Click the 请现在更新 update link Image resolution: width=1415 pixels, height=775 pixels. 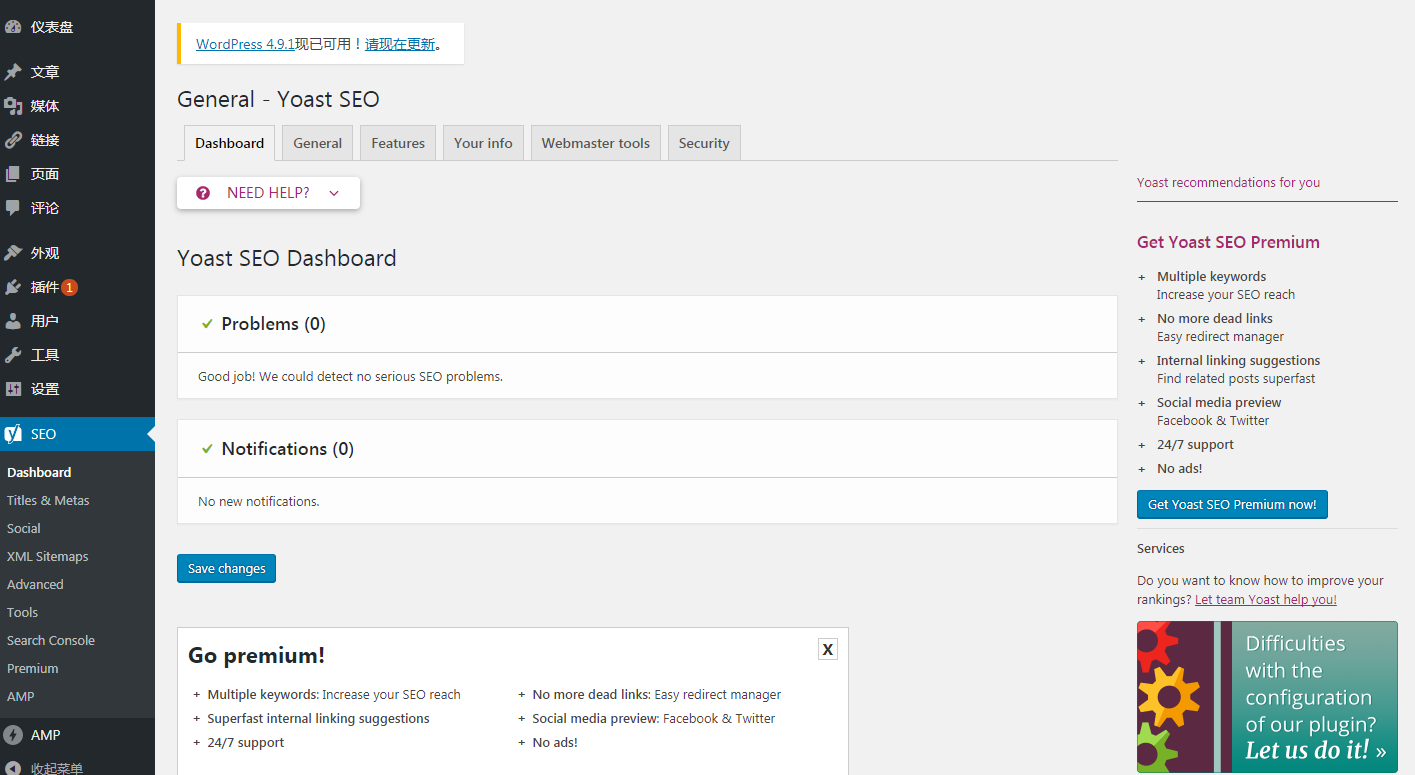coord(400,44)
